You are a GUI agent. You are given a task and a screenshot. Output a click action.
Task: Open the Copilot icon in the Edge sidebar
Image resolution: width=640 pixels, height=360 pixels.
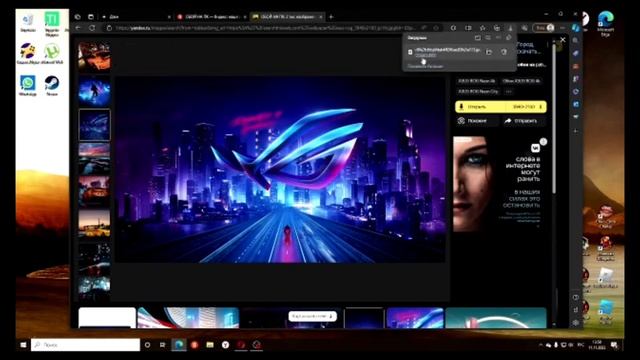coord(576,28)
